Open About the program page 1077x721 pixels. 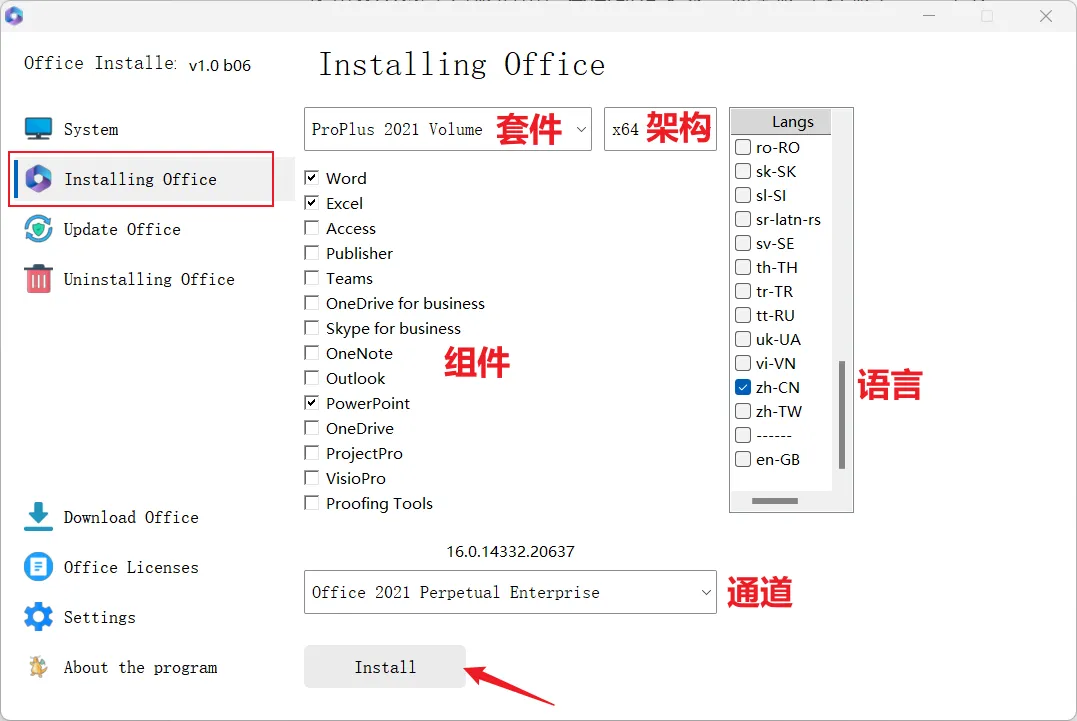pyautogui.click(x=140, y=667)
